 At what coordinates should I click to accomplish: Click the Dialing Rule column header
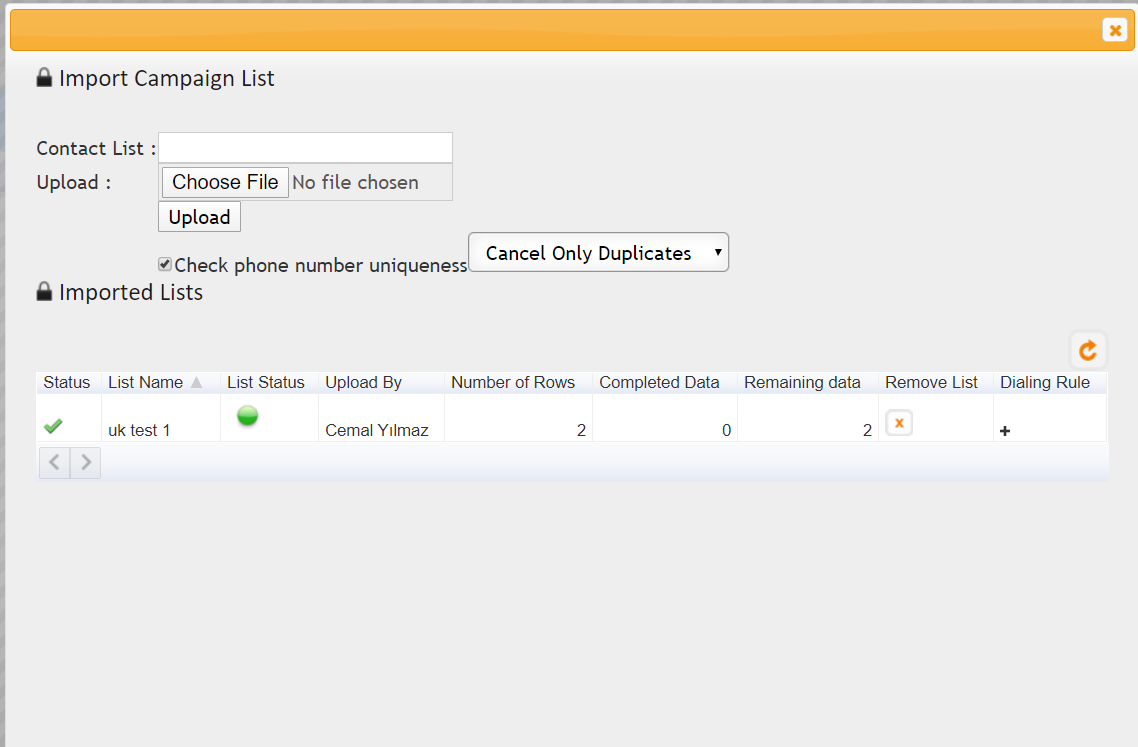click(1045, 383)
